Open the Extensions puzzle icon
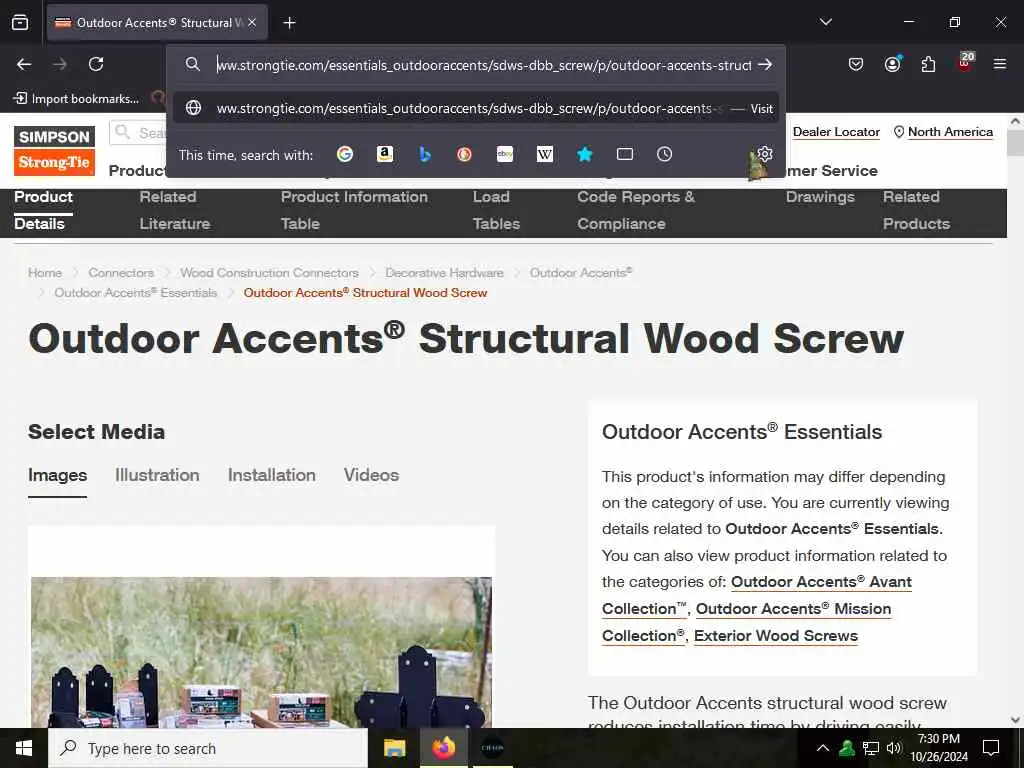This screenshot has height=768, width=1024. pos(928,64)
